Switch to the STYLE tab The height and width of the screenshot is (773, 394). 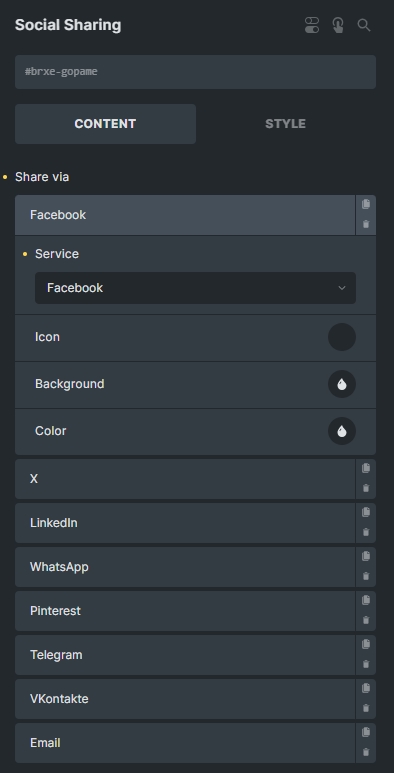286,124
